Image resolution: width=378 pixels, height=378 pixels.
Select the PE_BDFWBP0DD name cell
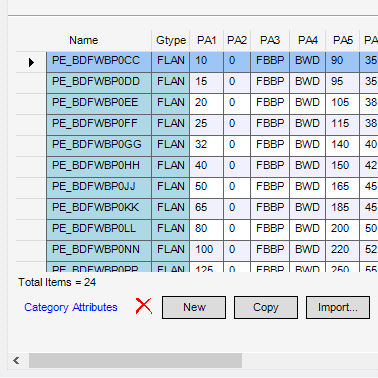point(99,83)
